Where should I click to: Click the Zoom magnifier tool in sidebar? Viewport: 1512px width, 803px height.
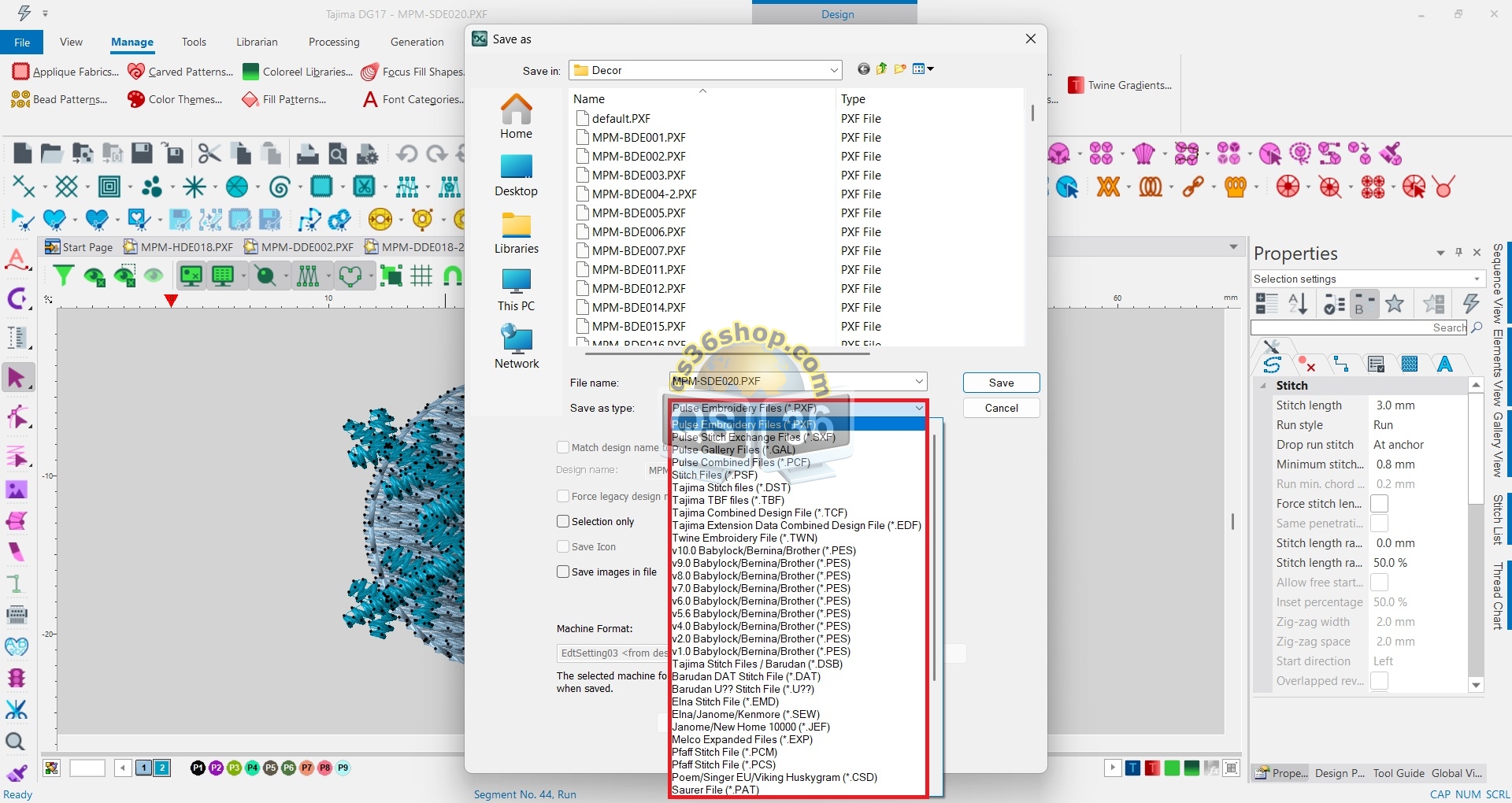click(15, 742)
